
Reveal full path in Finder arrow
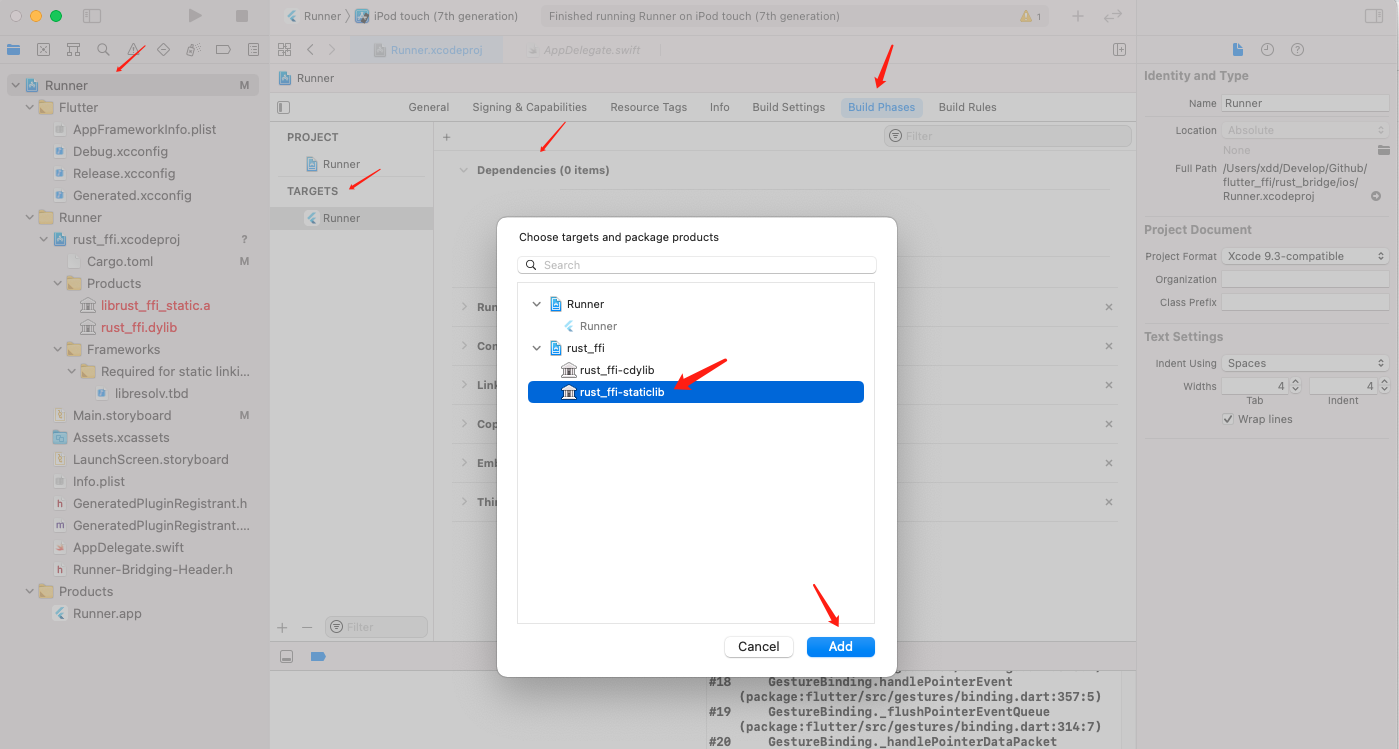[1376, 196]
